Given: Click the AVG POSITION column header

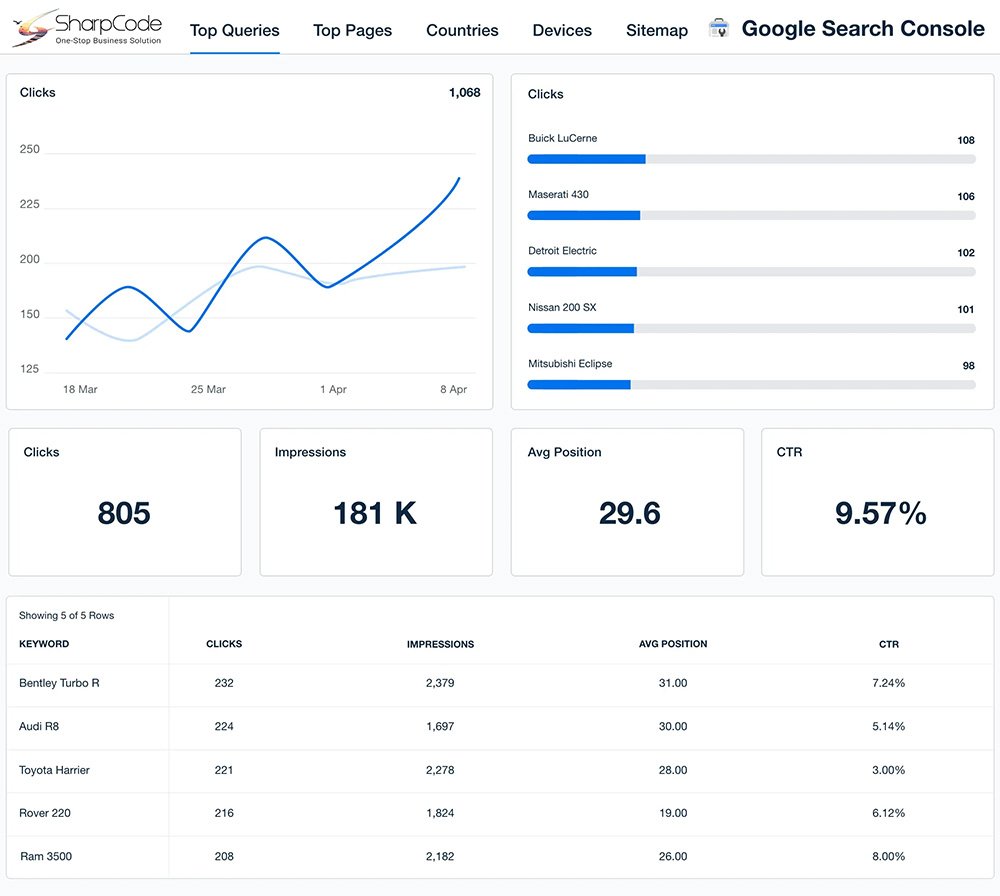Looking at the screenshot, I should pos(673,644).
